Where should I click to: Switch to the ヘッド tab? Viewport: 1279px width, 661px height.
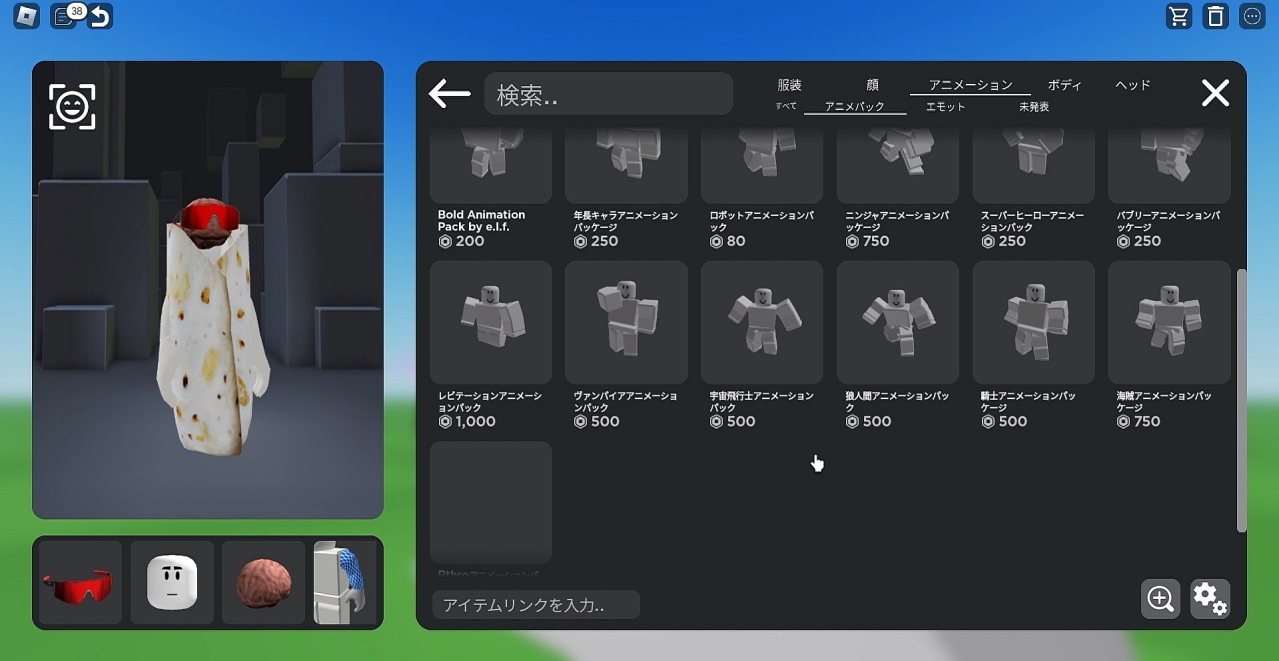coord(1133,85)
